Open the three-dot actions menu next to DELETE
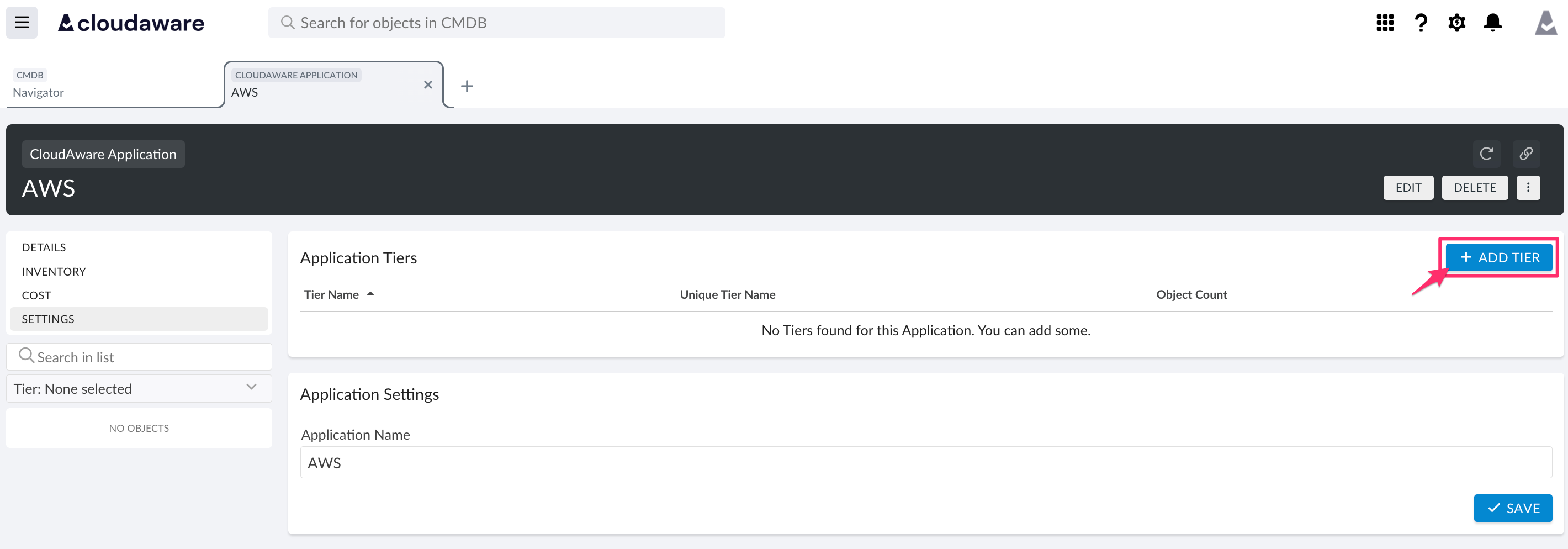This screenshot has width=1568, height=549. point(1528,187)
